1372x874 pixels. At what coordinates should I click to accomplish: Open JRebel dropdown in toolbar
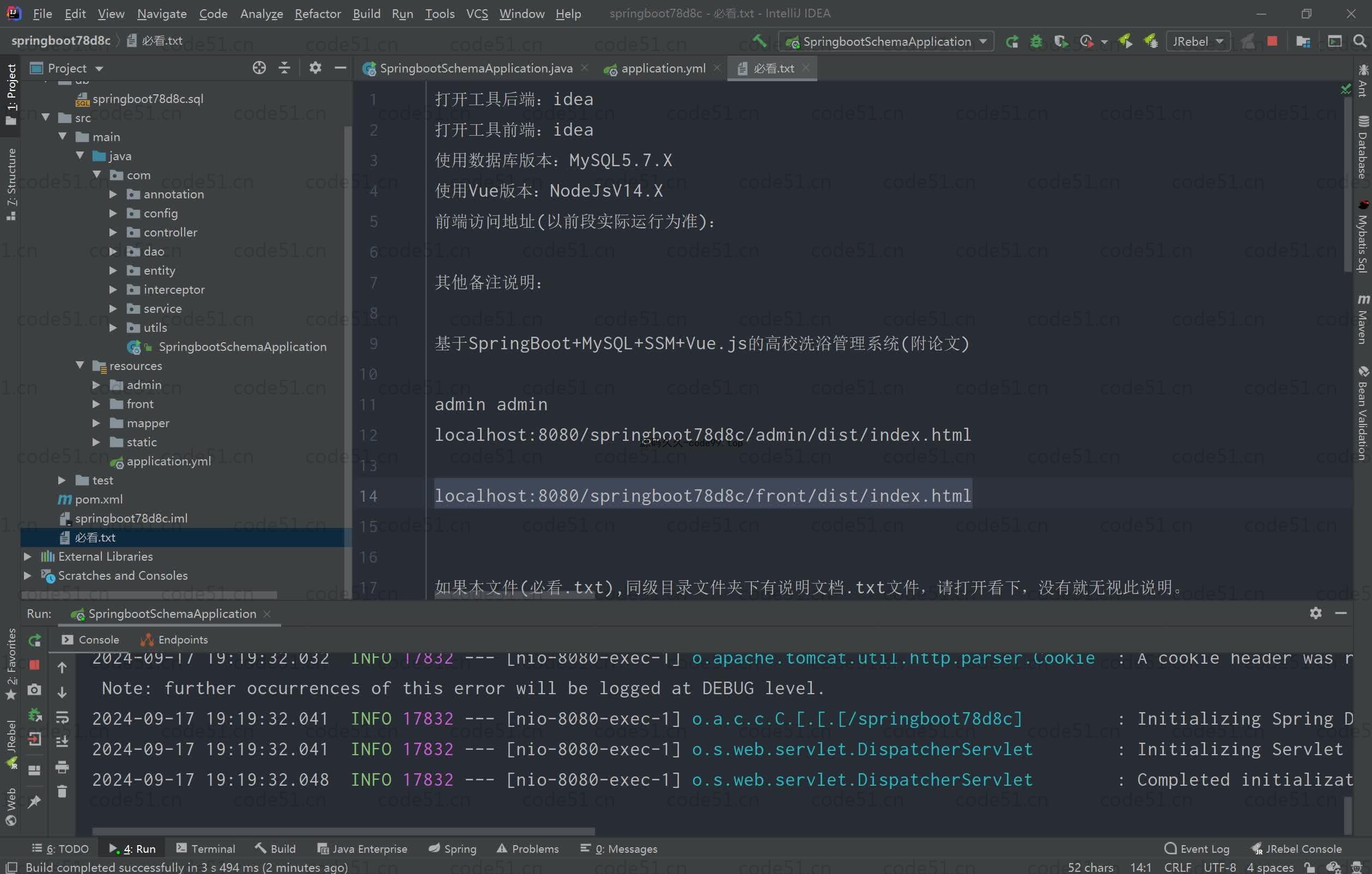coord(1198,41)
